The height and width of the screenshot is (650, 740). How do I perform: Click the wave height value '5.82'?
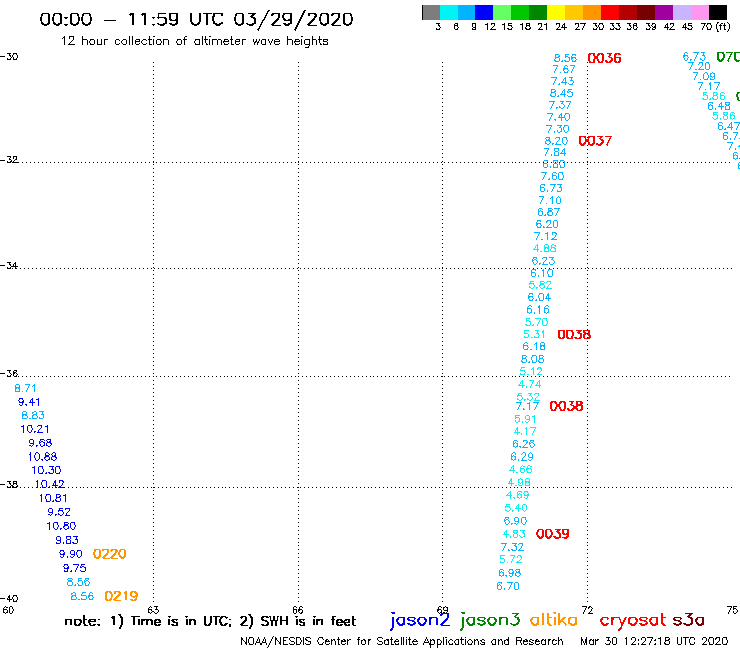(x=540, y=285)
